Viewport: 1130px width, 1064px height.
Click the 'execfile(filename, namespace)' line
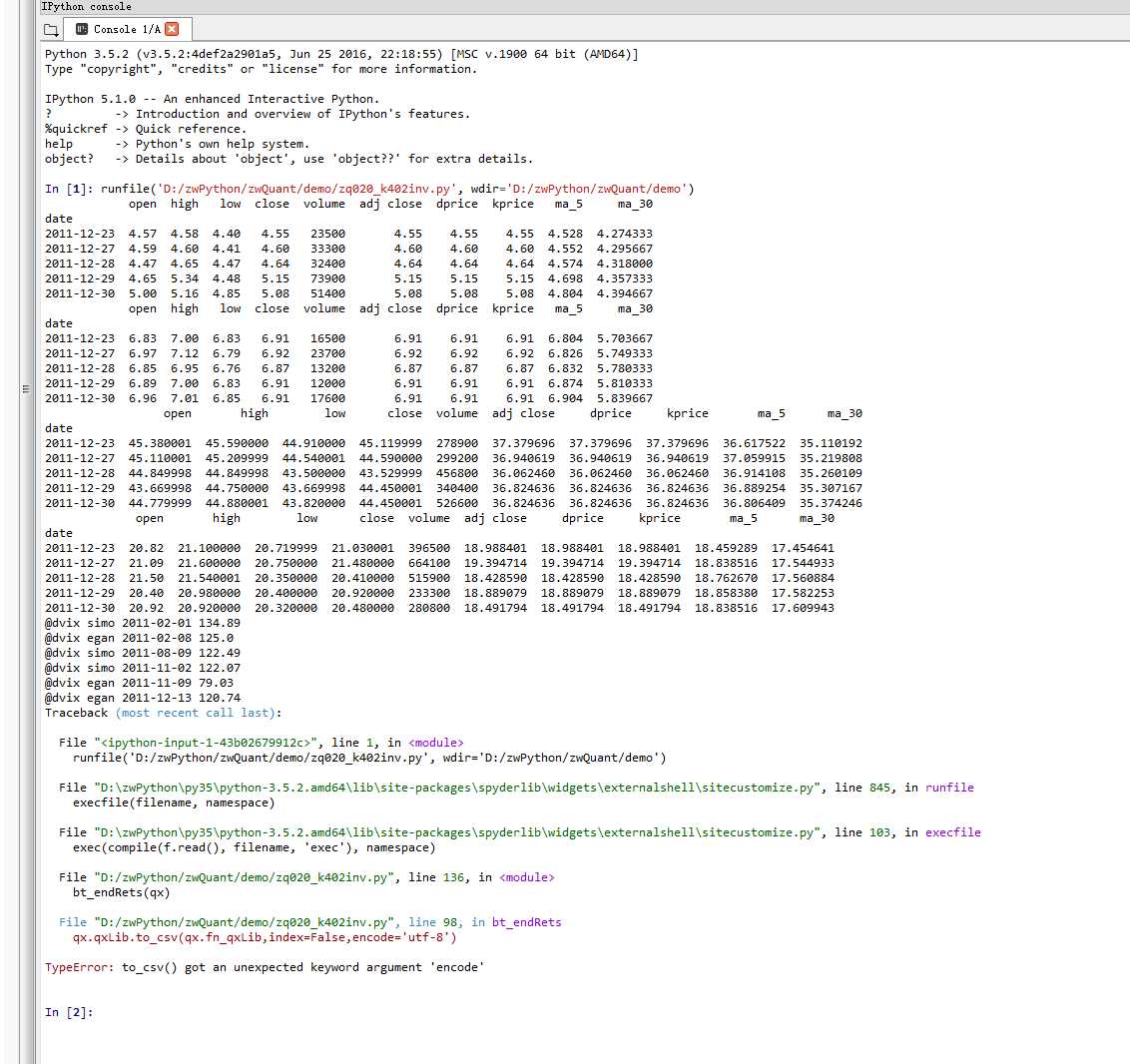(x=174, y=802)
